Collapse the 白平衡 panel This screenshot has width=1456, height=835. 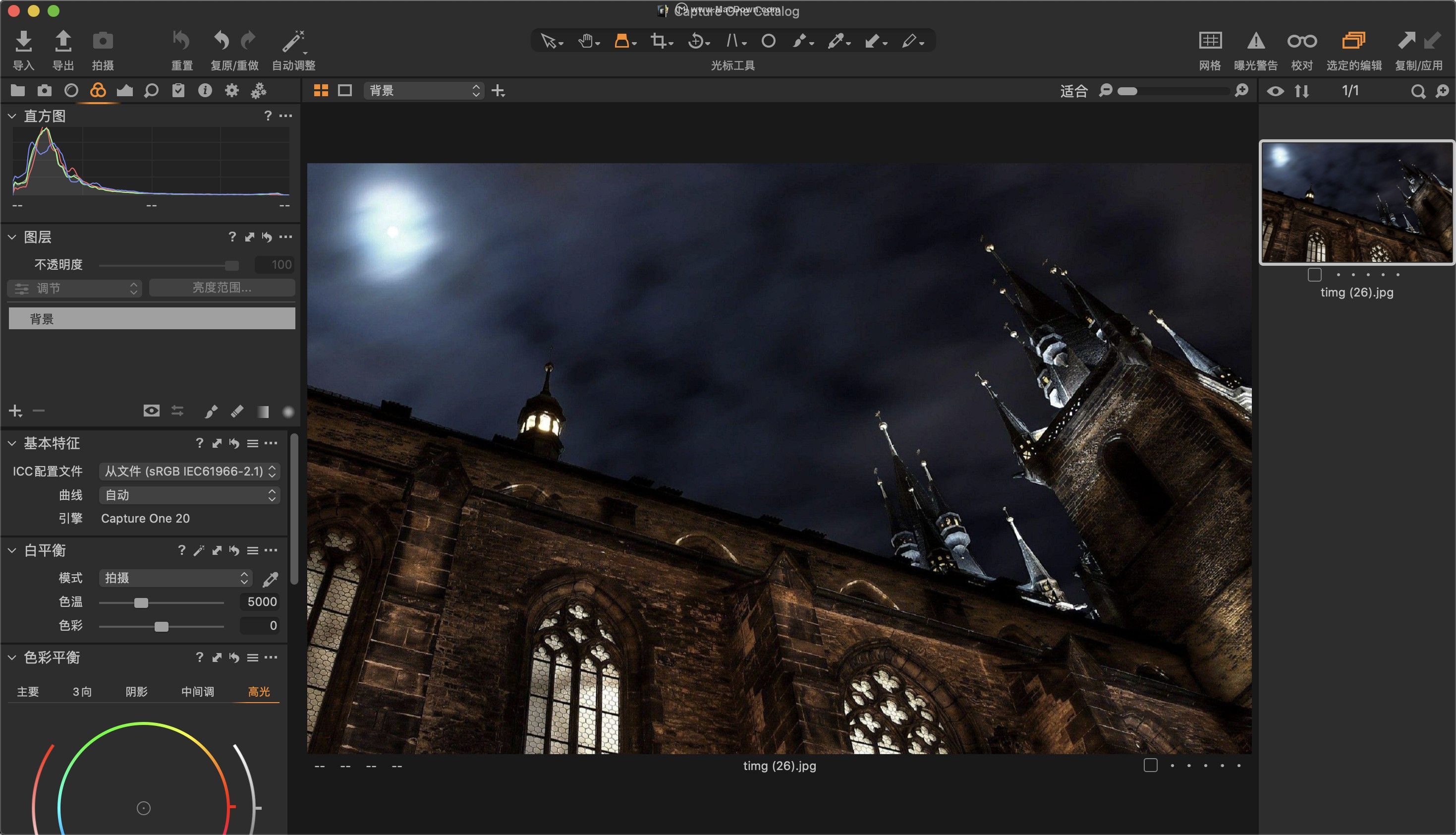[x=11, y=550]
